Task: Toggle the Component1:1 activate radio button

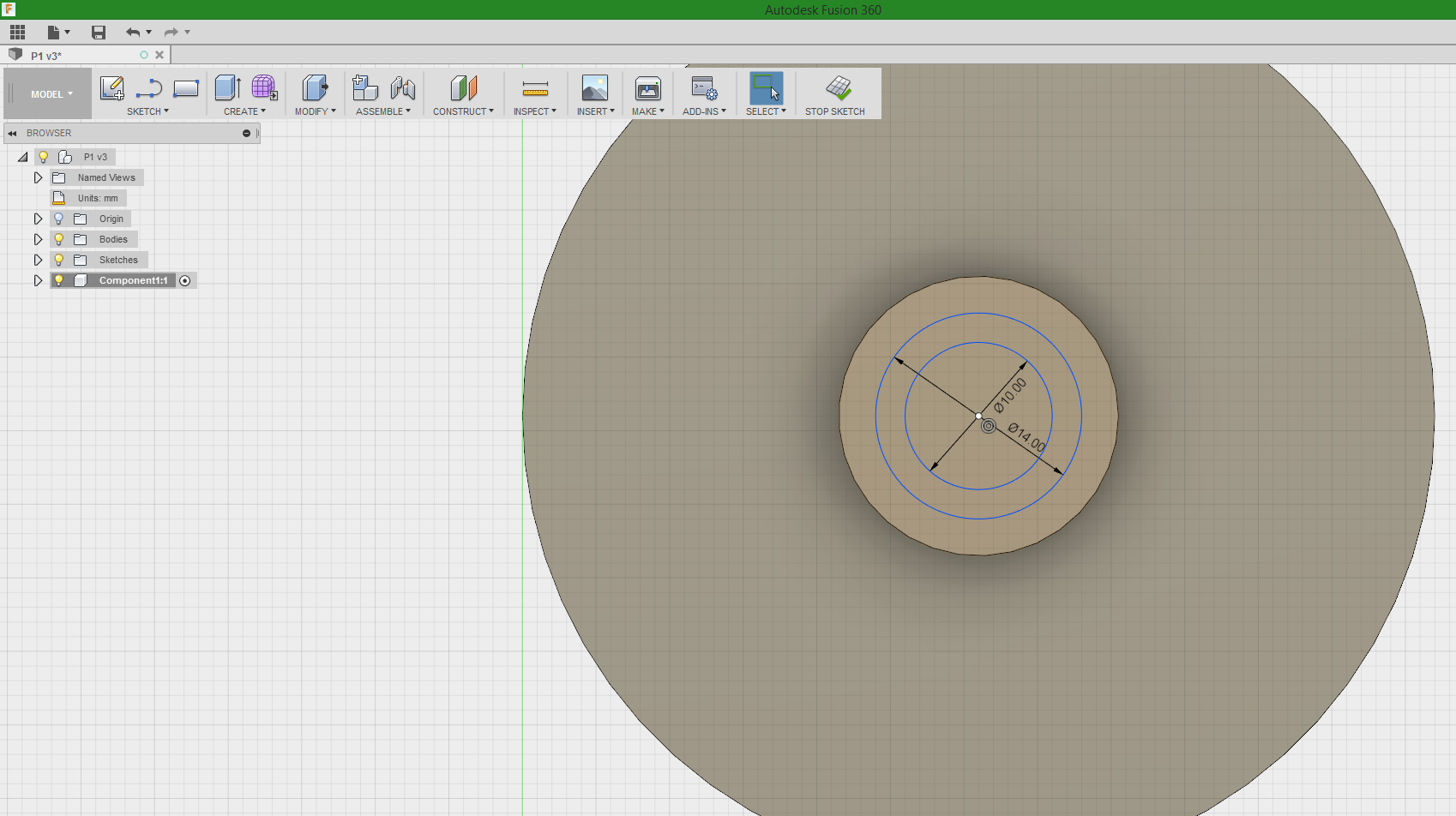Action: click(185, 280)
